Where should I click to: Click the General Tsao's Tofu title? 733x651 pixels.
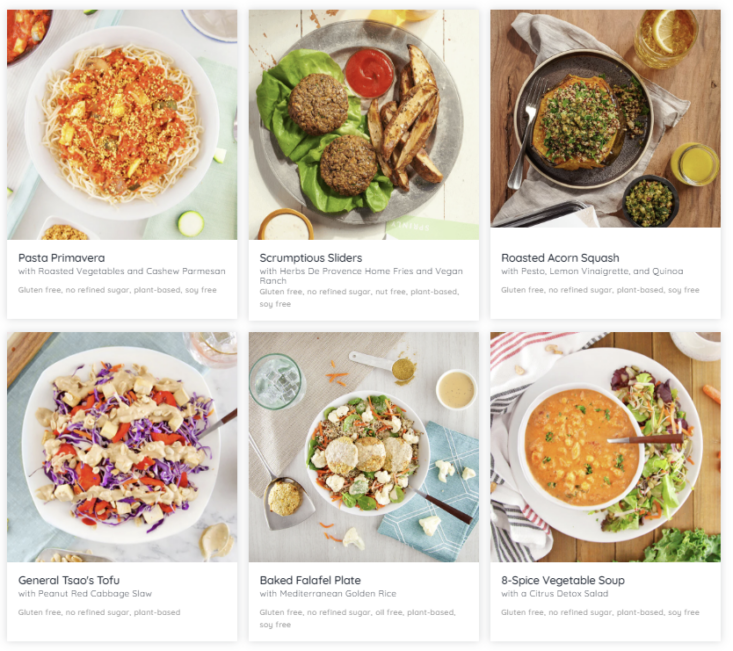click(69, 580)
